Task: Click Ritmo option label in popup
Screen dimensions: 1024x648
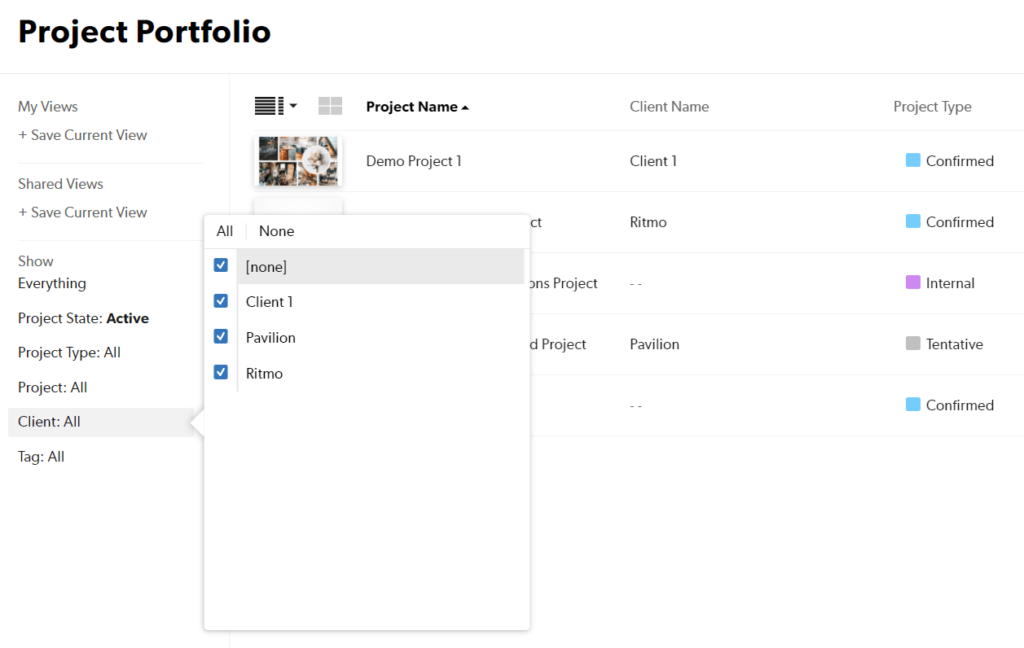Action: [x=264, y=374]
